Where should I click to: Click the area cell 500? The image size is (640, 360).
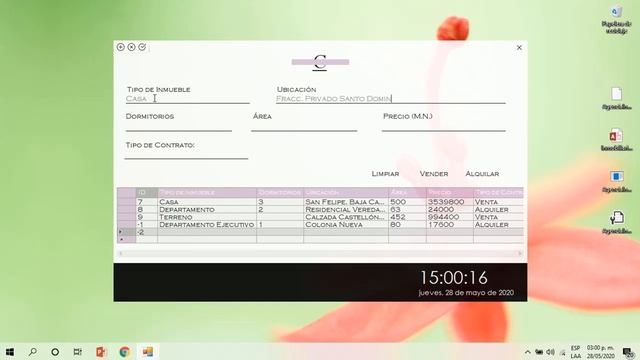coord(407,202)
